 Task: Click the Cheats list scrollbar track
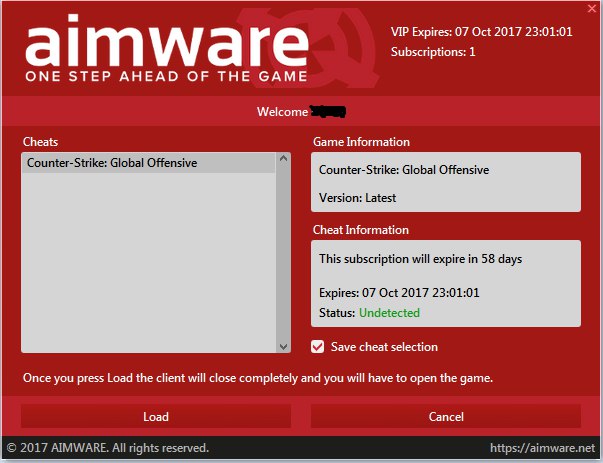tap(283, 253)
